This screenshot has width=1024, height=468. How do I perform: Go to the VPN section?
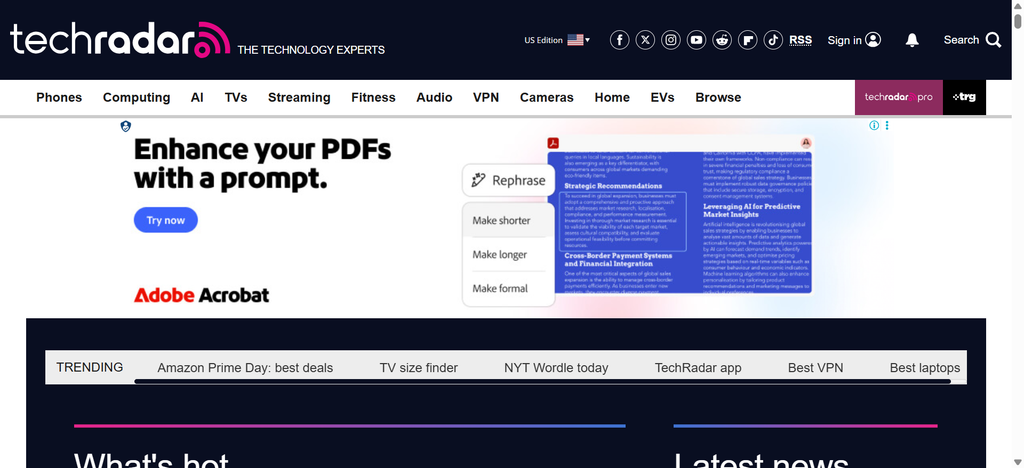click(486, 97)
